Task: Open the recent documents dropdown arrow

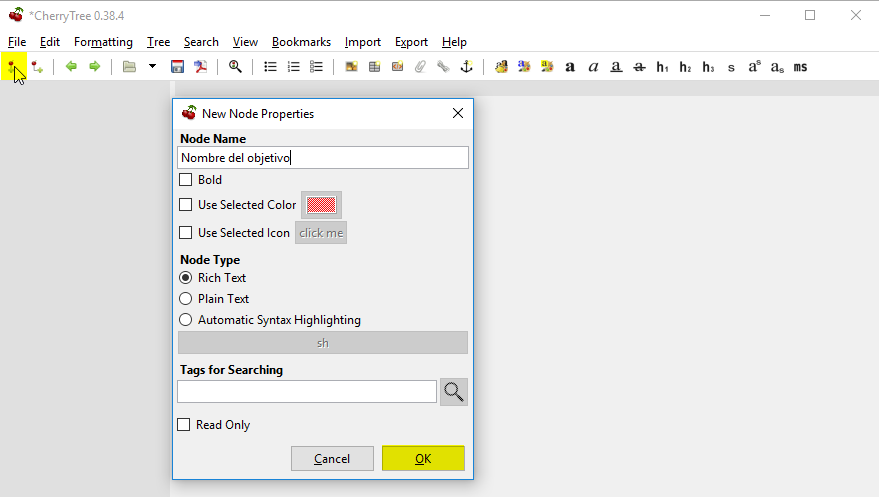Action: (152, 67)
